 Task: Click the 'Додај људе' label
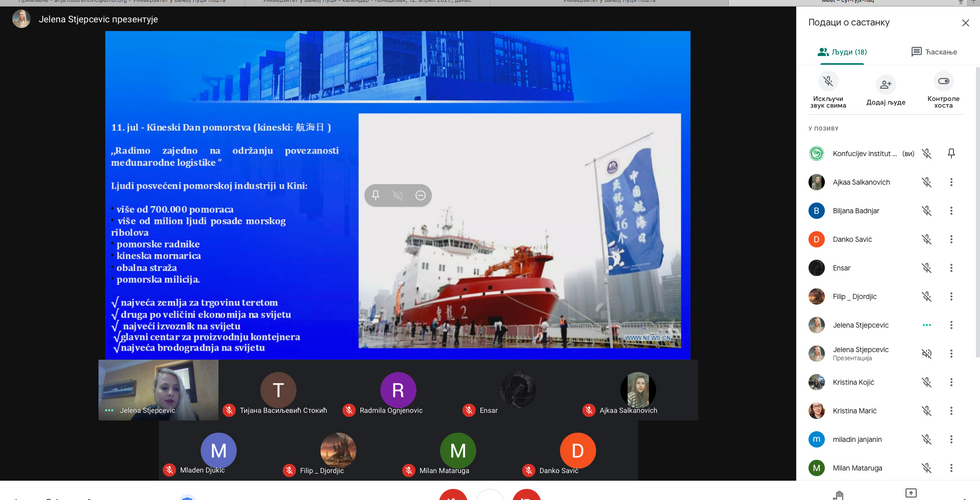pyautogui.click(x=886, y=102)
